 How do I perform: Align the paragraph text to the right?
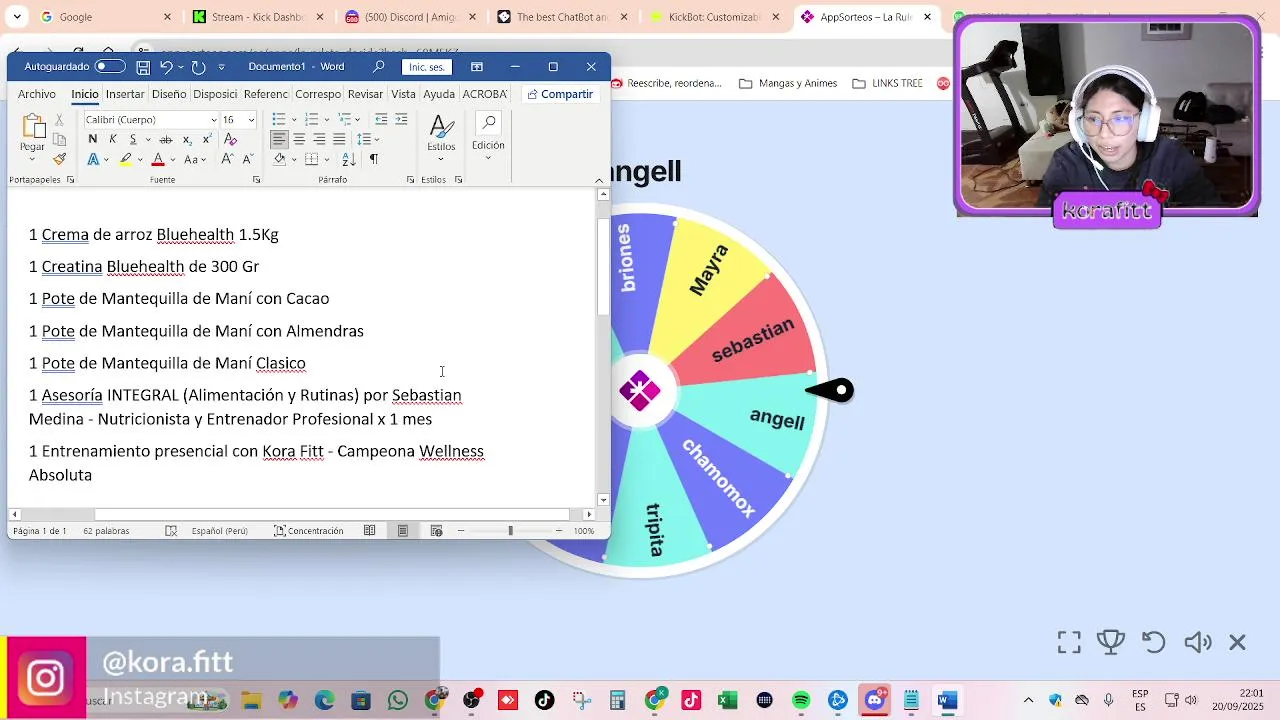[x=319, y=139]
